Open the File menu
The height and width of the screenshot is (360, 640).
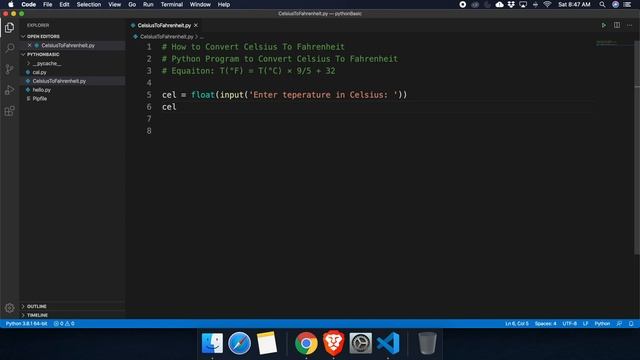48,4
